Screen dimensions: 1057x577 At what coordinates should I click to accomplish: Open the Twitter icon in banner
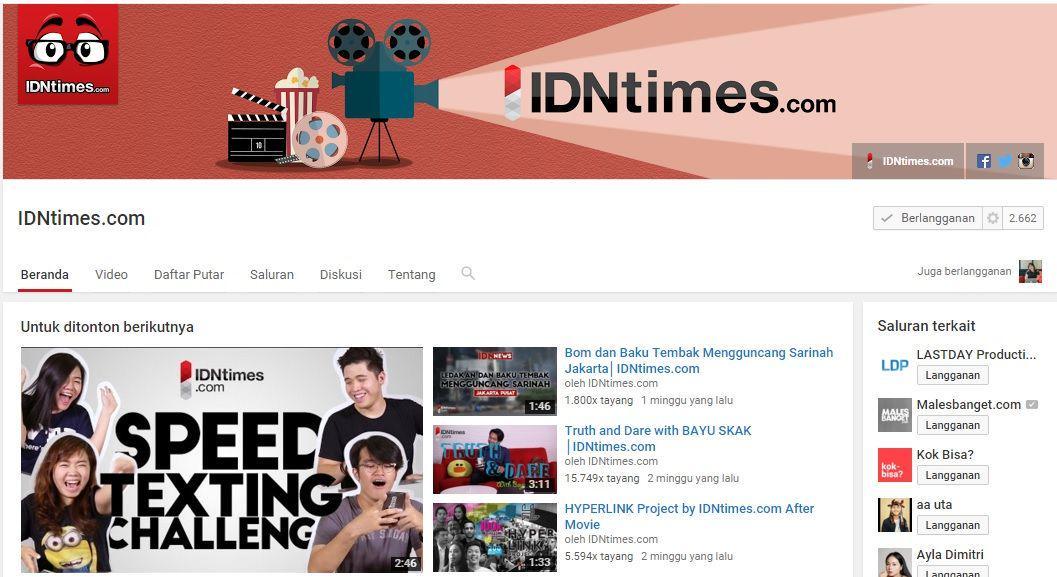(1004, 161)
